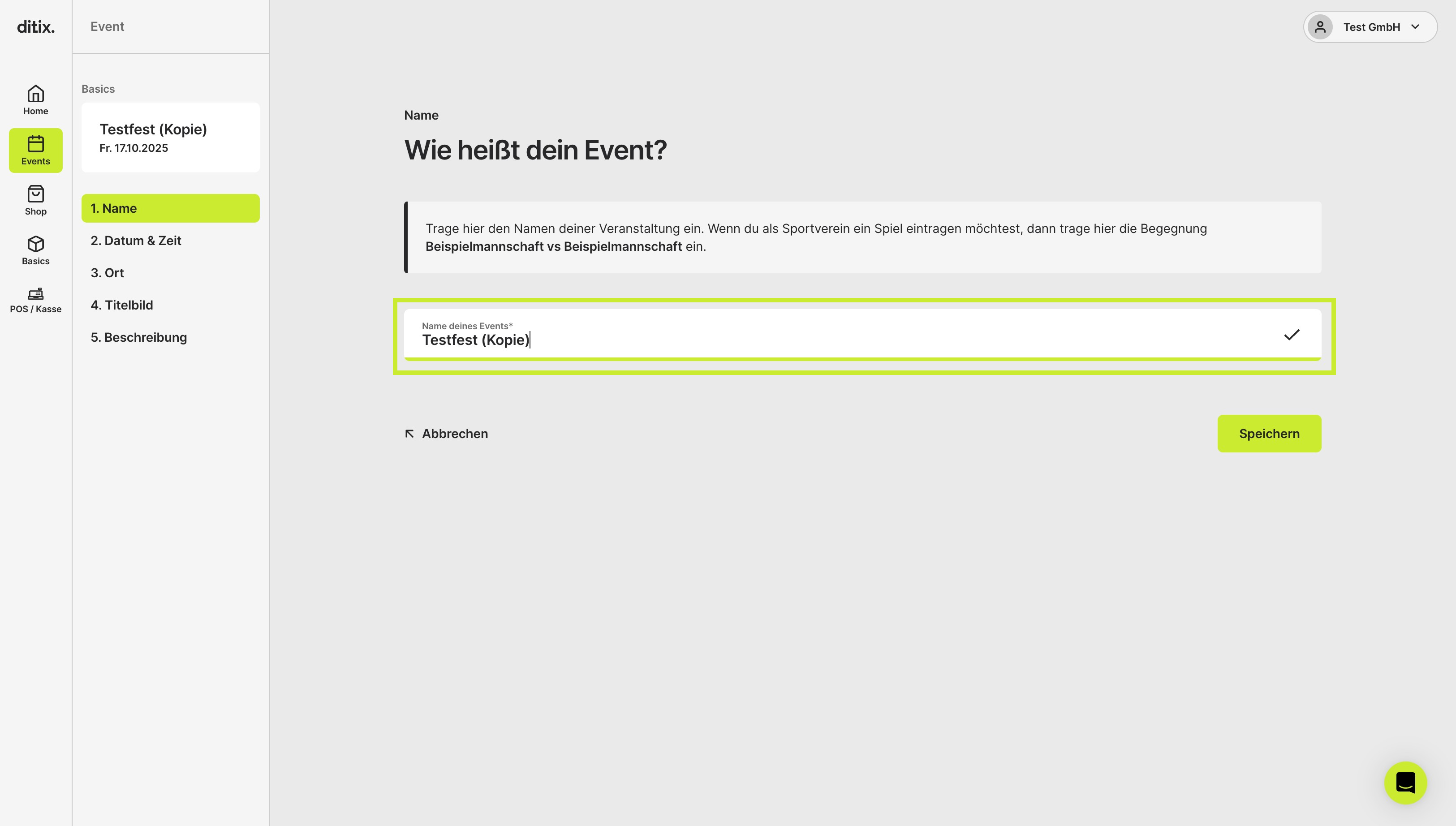Select step 1. Name
This screenshot has height=826, width=1456.
tap(171, 208)
